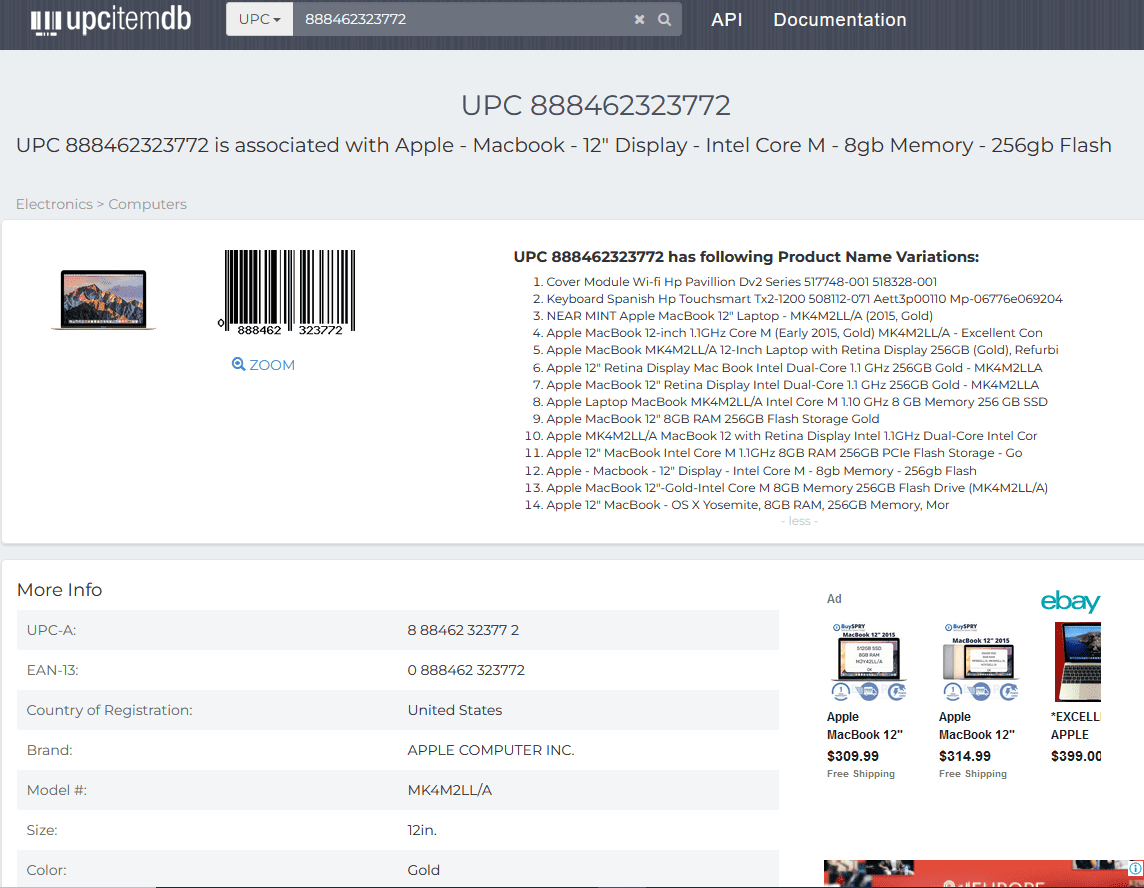The image size is (1144, 888).
Task: Open the $399.00 Apple ad listing
Action: point(1077,700)
